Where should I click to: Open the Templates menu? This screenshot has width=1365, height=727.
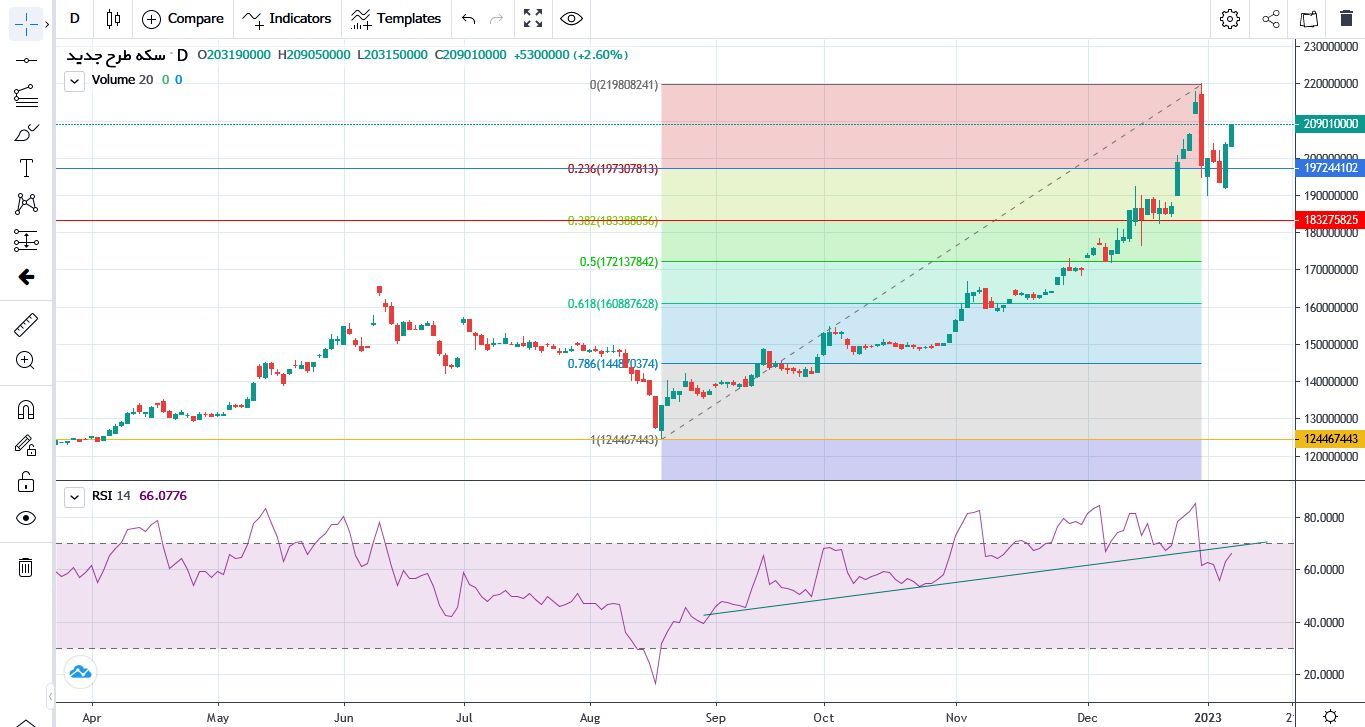pyautogui.click(x=396, y=19)
